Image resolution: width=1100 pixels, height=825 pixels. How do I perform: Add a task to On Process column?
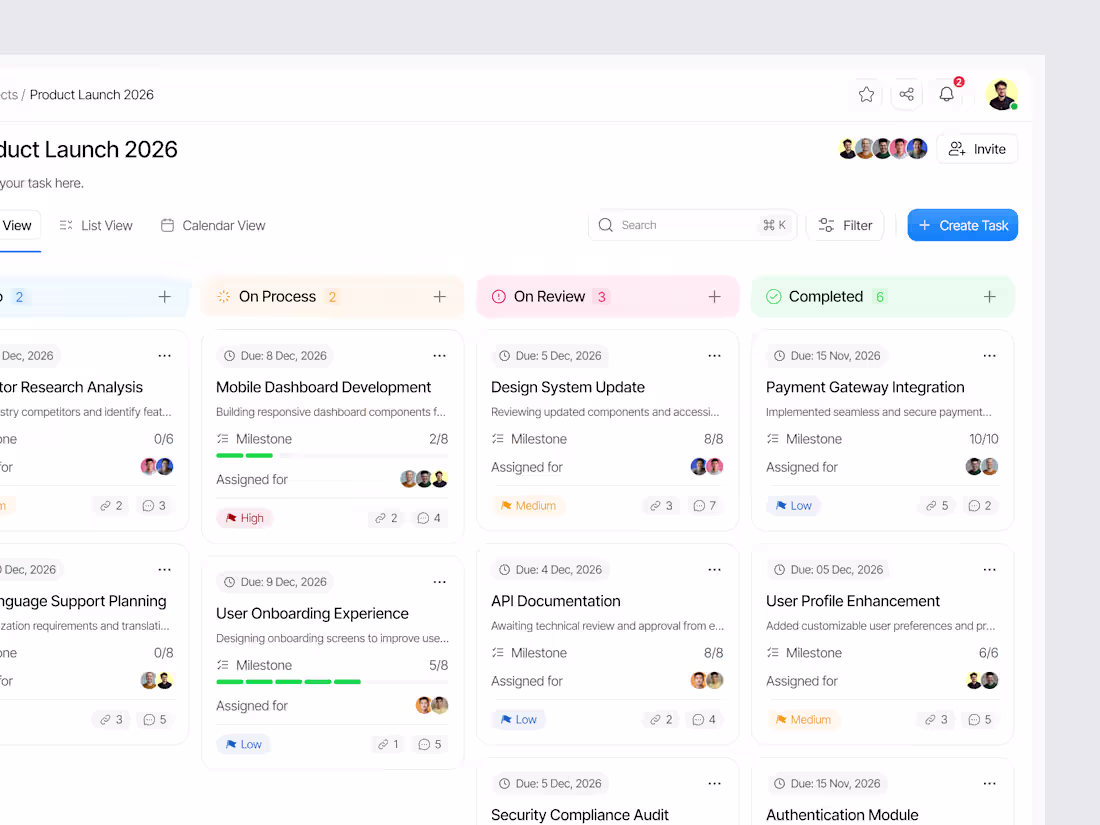[x=440, y=297]
